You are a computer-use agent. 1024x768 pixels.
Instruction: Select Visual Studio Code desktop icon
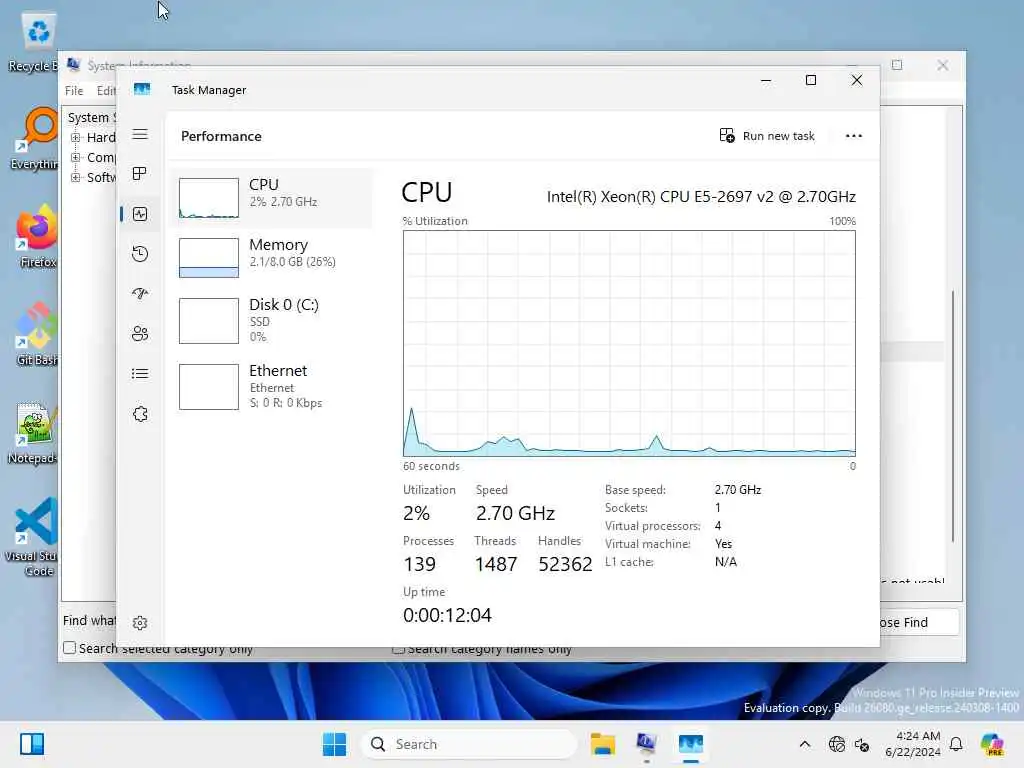coord(31,537)
